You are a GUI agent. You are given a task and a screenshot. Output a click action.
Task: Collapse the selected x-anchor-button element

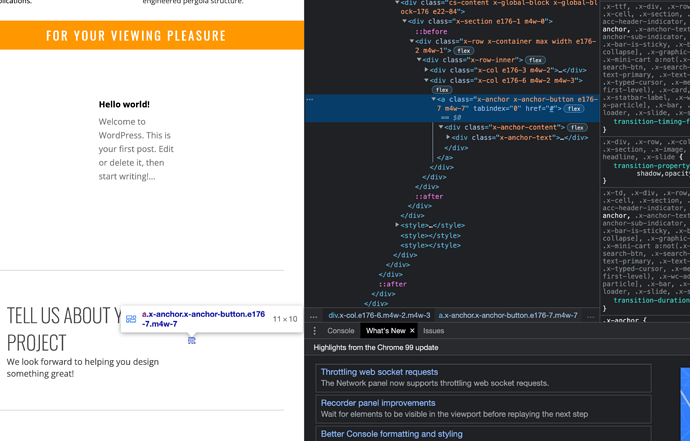(x=433, y=99)
